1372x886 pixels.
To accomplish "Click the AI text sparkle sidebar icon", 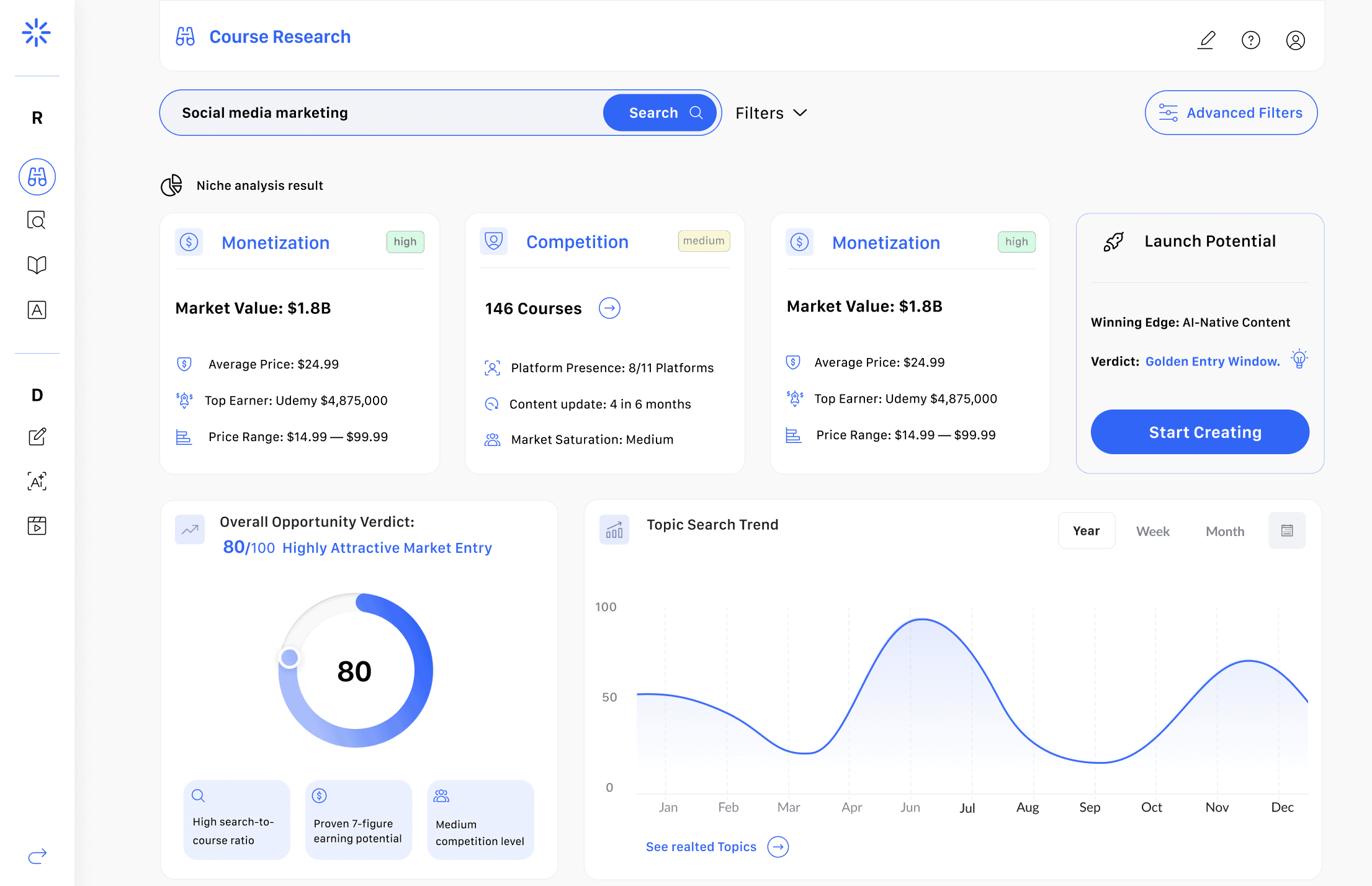I will 37,481.
